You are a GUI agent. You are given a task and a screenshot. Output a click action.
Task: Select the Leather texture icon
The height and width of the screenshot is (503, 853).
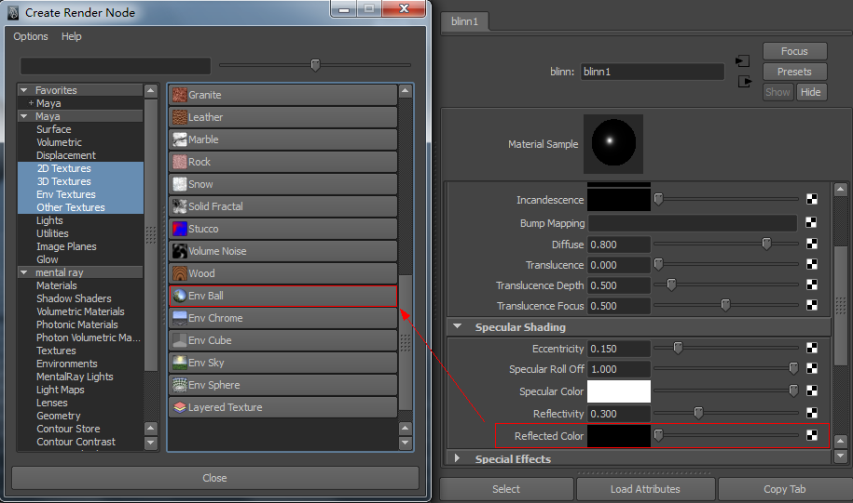180,117
